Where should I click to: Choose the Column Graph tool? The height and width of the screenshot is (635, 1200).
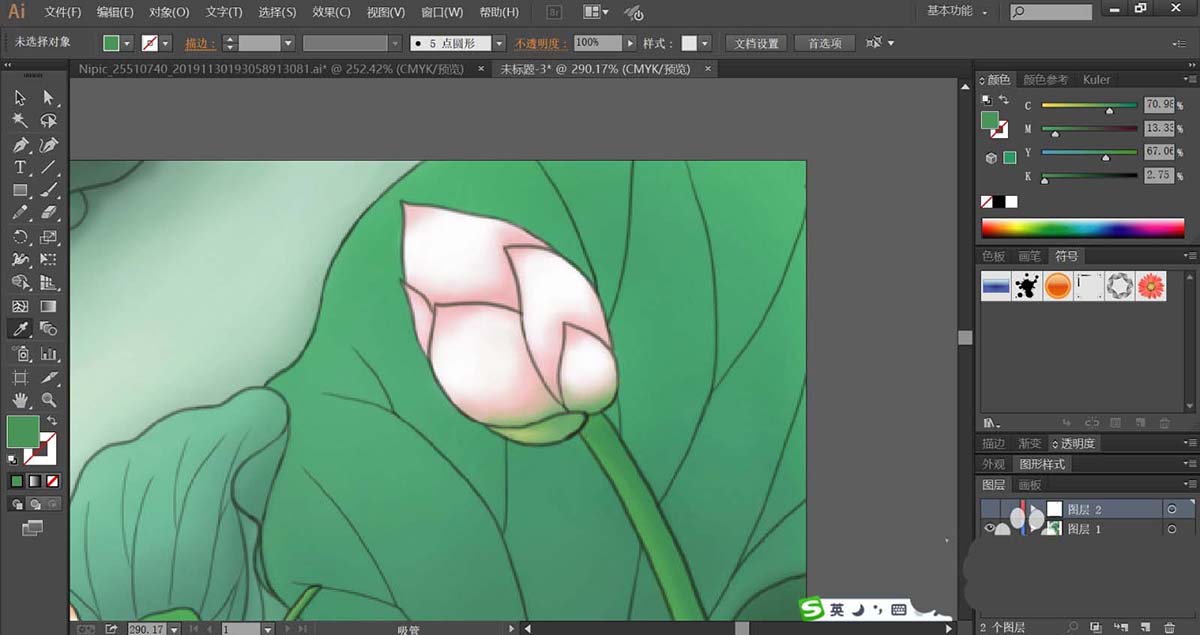click(48, 354)
